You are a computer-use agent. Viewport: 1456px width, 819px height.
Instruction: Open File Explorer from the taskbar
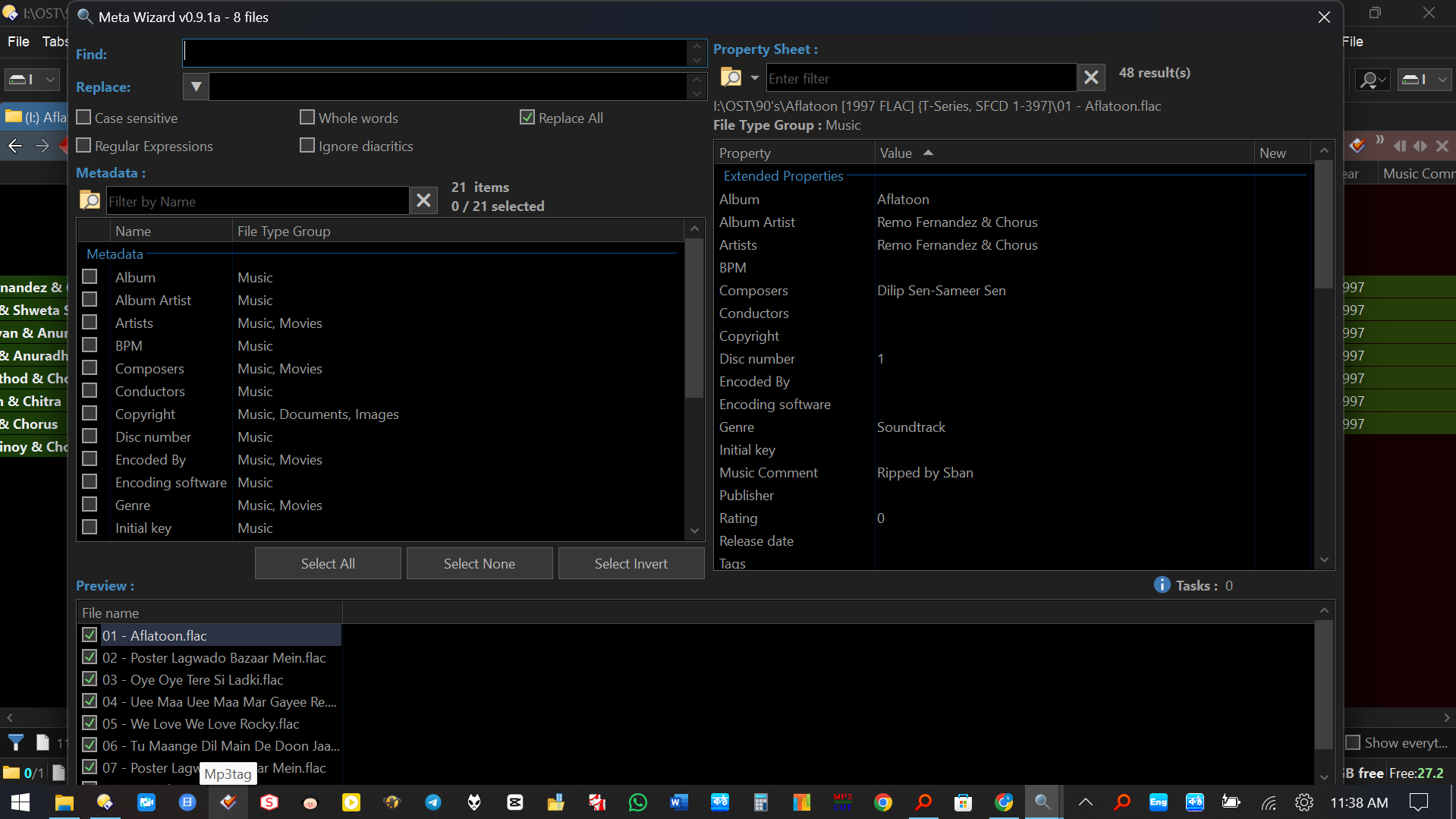click(64, 802)
